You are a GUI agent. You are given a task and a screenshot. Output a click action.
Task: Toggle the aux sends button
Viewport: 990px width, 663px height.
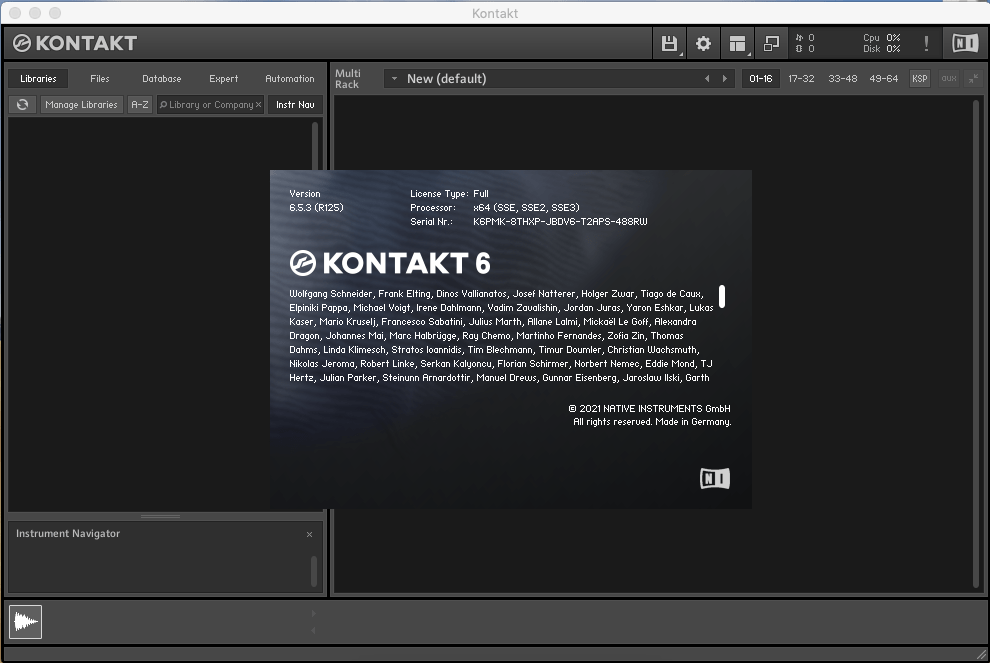[x=949, y=79]
